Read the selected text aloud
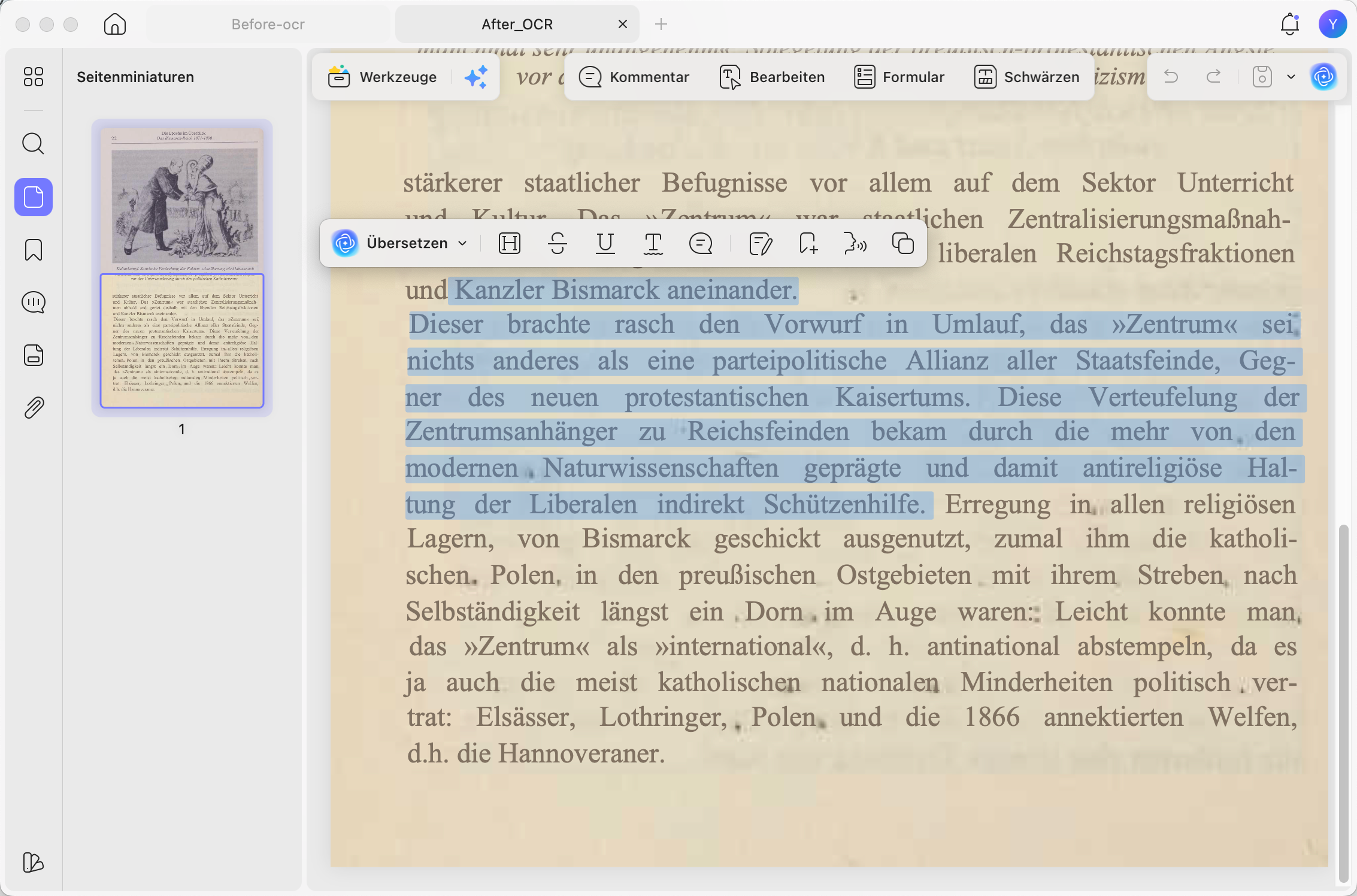 [x=855, y=243]
